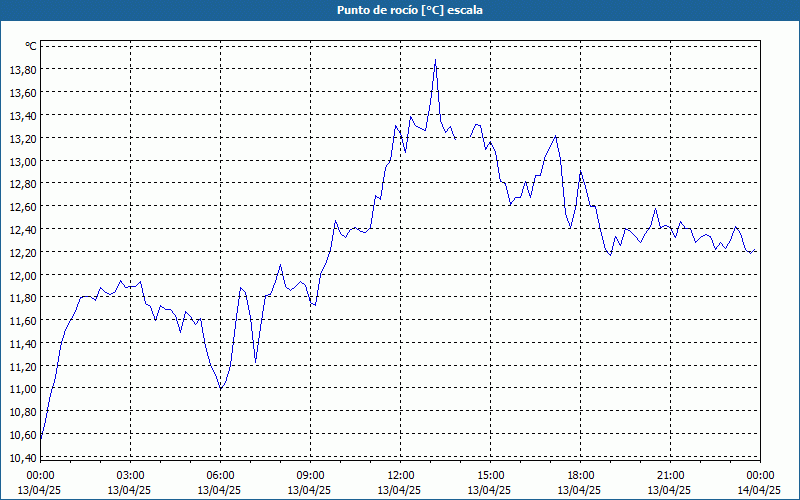Click the 13,00 y-axis value
The image size is (800, 500).
point(23,162)
